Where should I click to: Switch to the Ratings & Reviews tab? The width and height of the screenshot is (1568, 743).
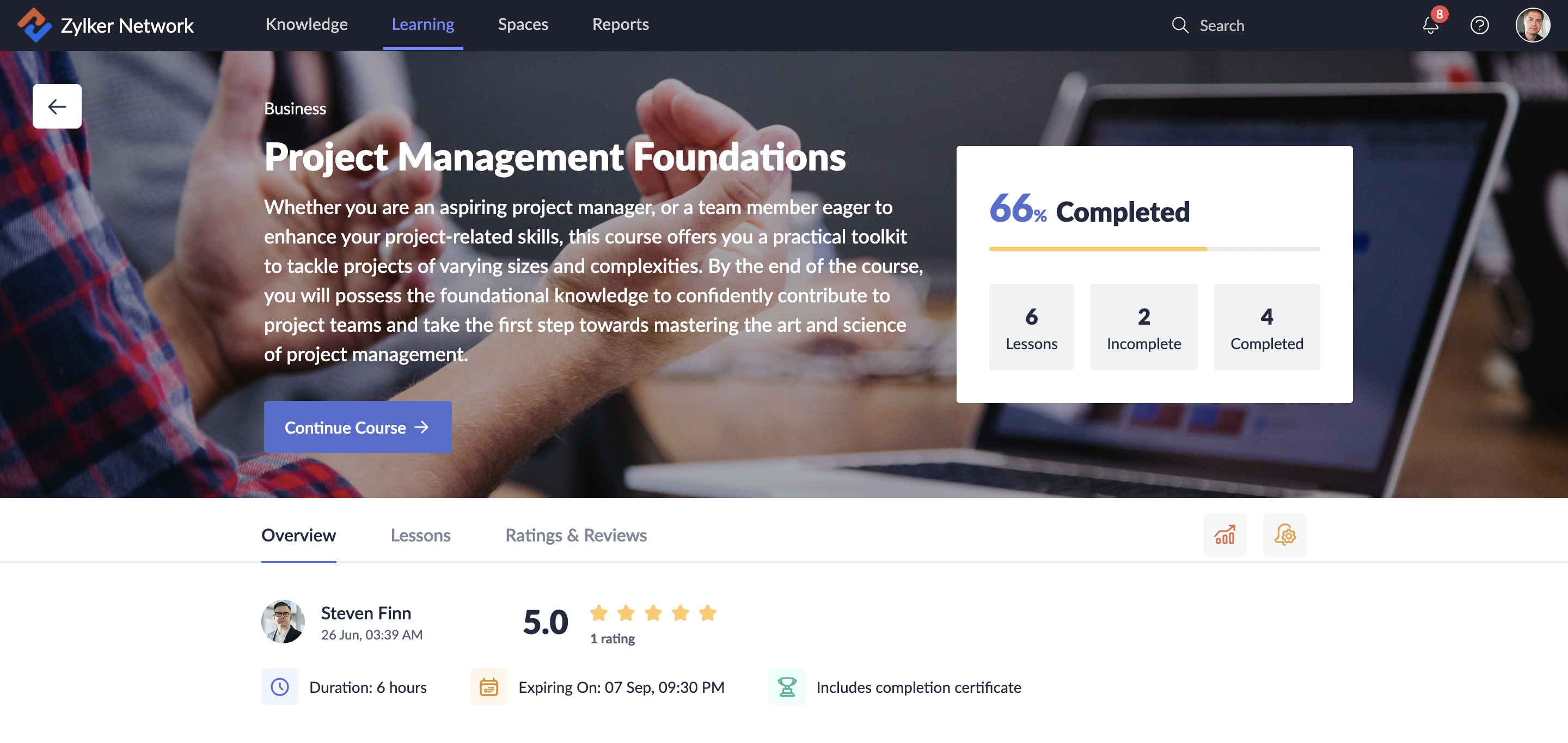click(576, 535)
